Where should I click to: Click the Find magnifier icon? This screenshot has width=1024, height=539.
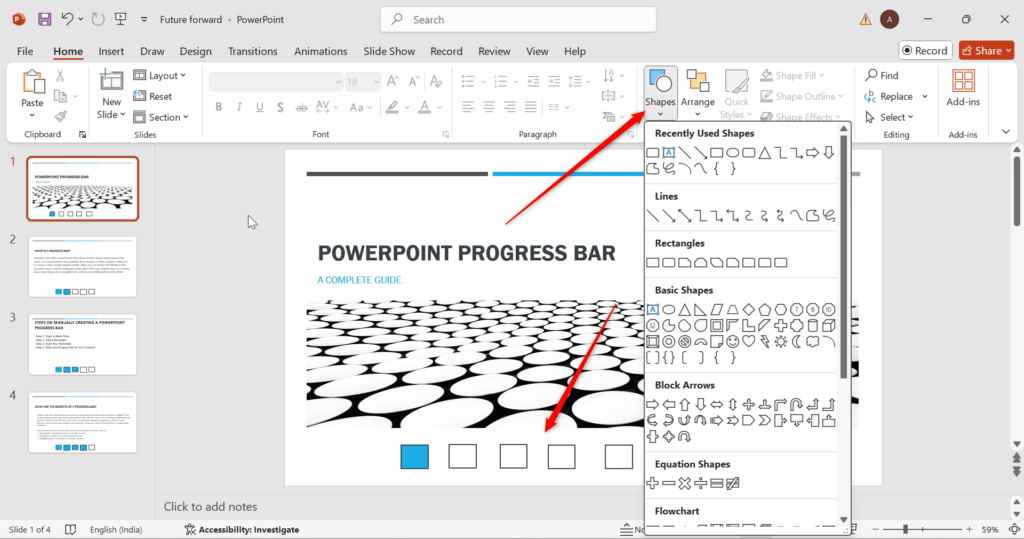[872, 75]
